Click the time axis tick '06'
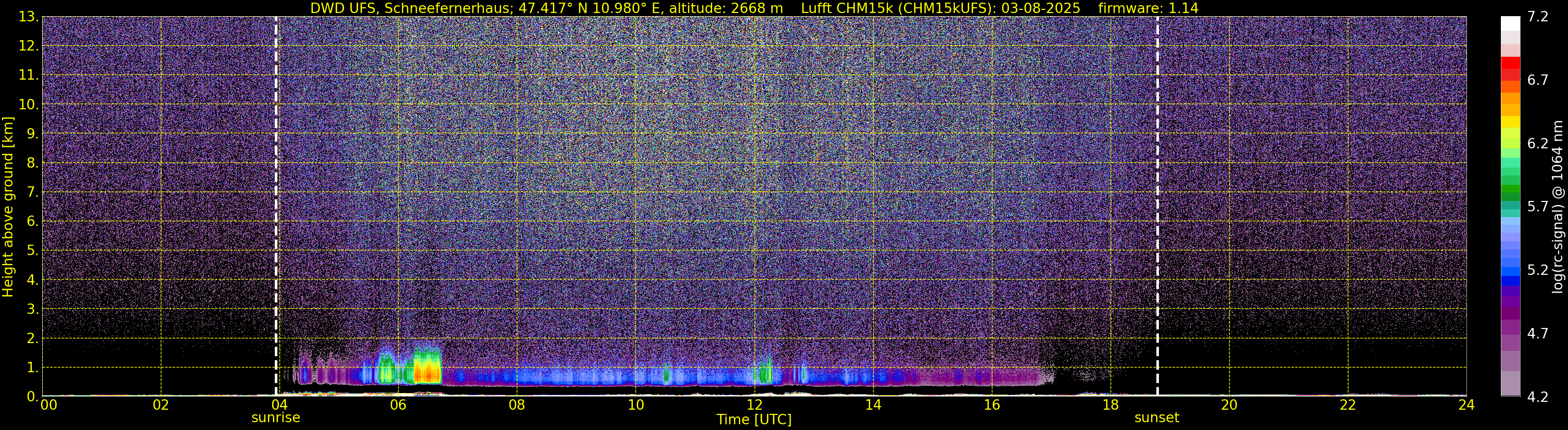 (398, 405)
